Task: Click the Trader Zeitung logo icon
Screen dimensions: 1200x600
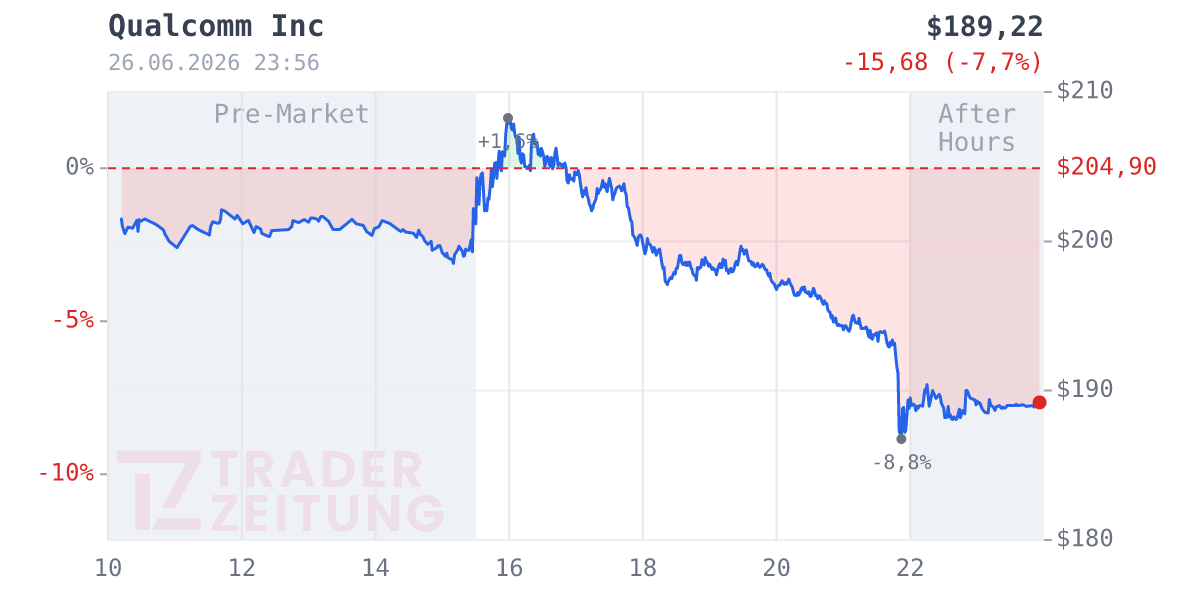Action: click(x=158, y=490)
